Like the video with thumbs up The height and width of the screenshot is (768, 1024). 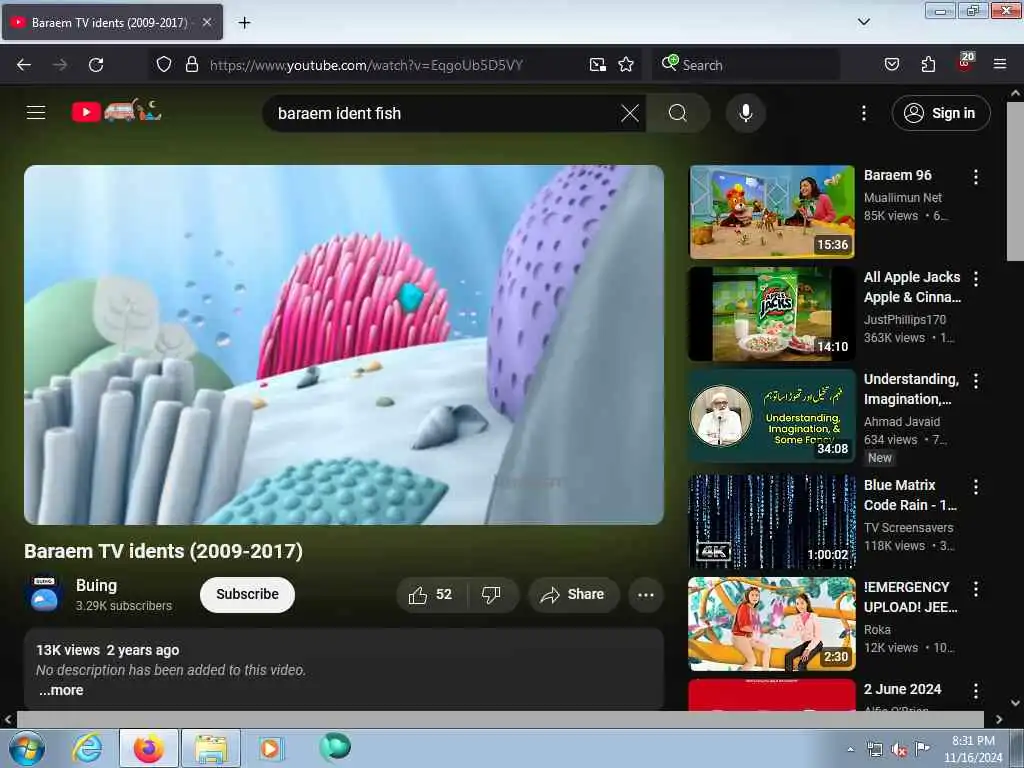pos(431,595)
